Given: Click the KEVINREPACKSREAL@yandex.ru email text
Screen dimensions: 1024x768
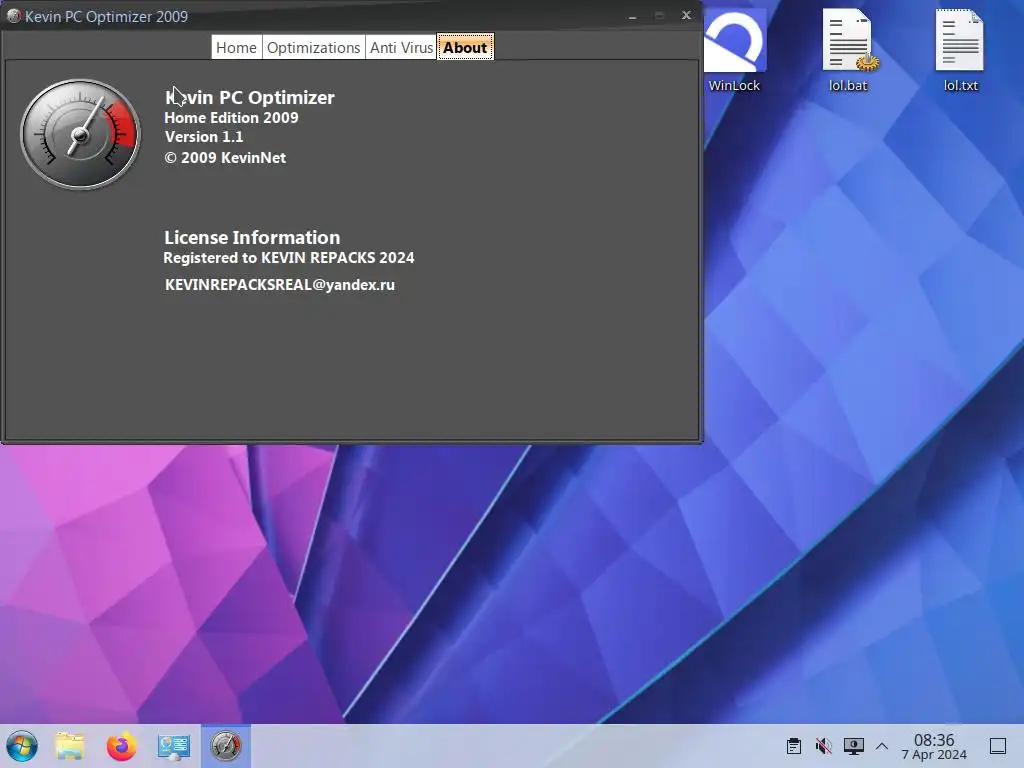Looking at the screenshot, I should (280, 285).
